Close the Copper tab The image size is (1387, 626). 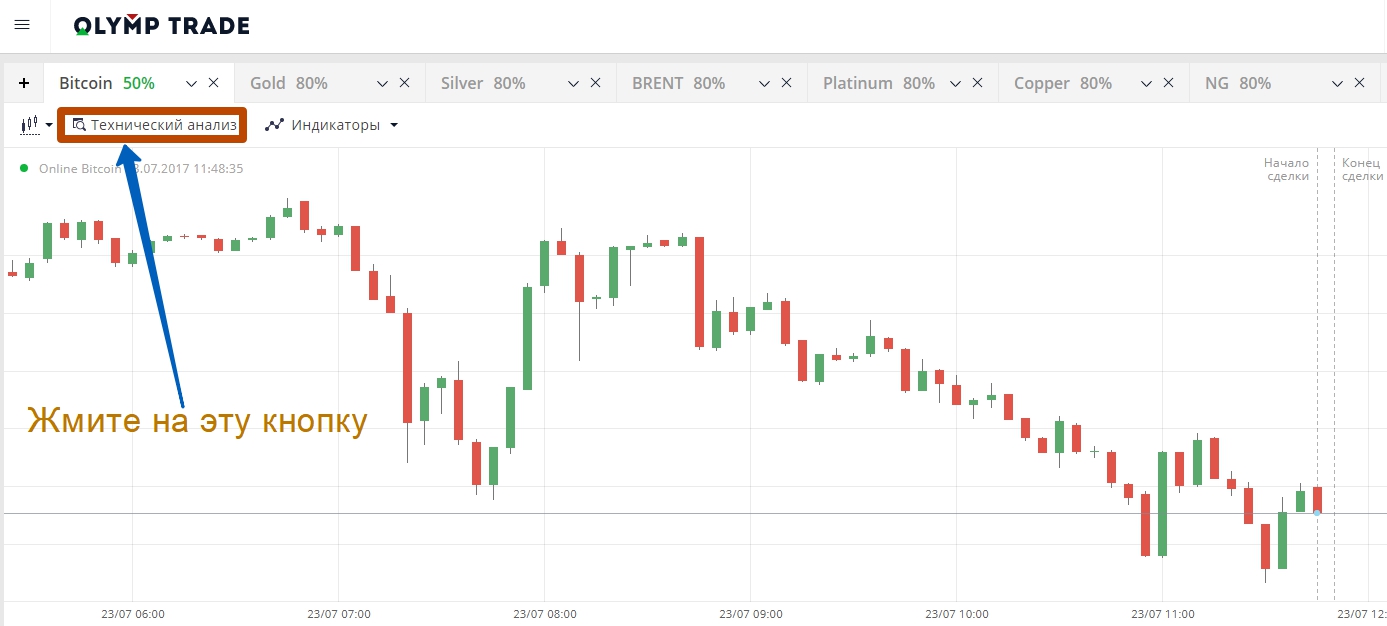(1168, 83)
